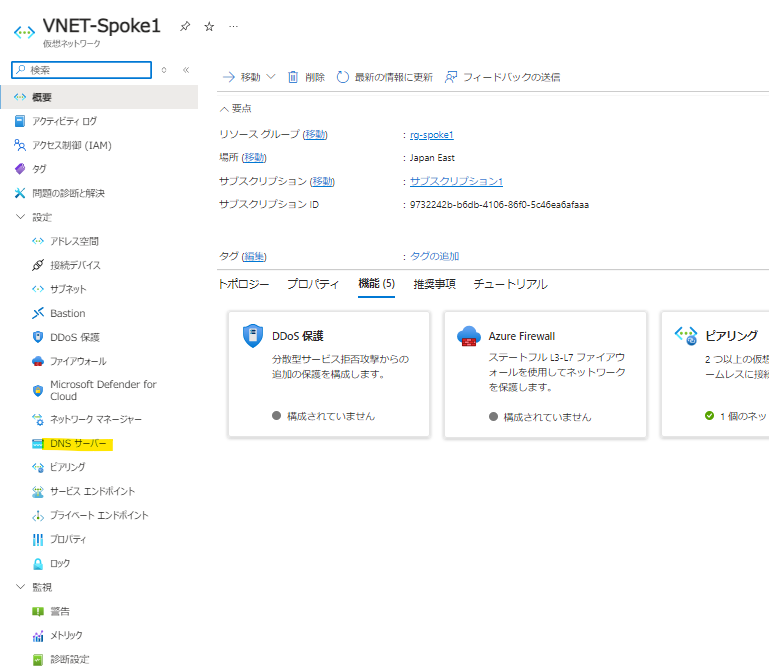Collapse the 監視 section

tap(20, 587)
